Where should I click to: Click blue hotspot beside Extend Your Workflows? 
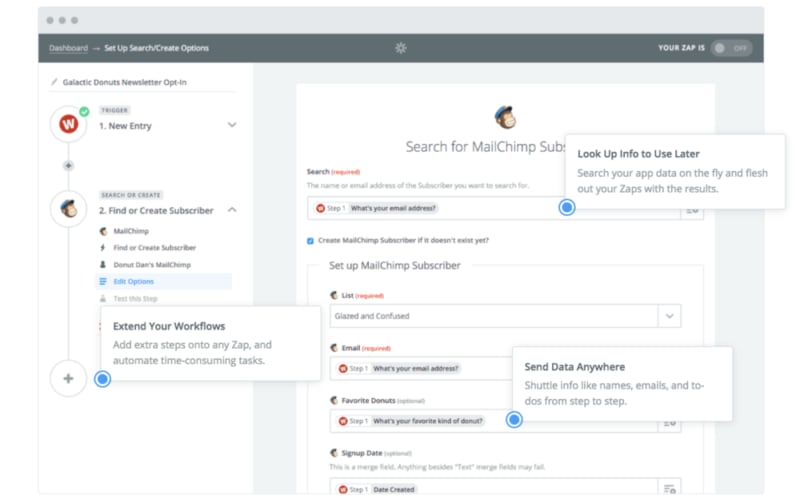[x=103, y=379]
